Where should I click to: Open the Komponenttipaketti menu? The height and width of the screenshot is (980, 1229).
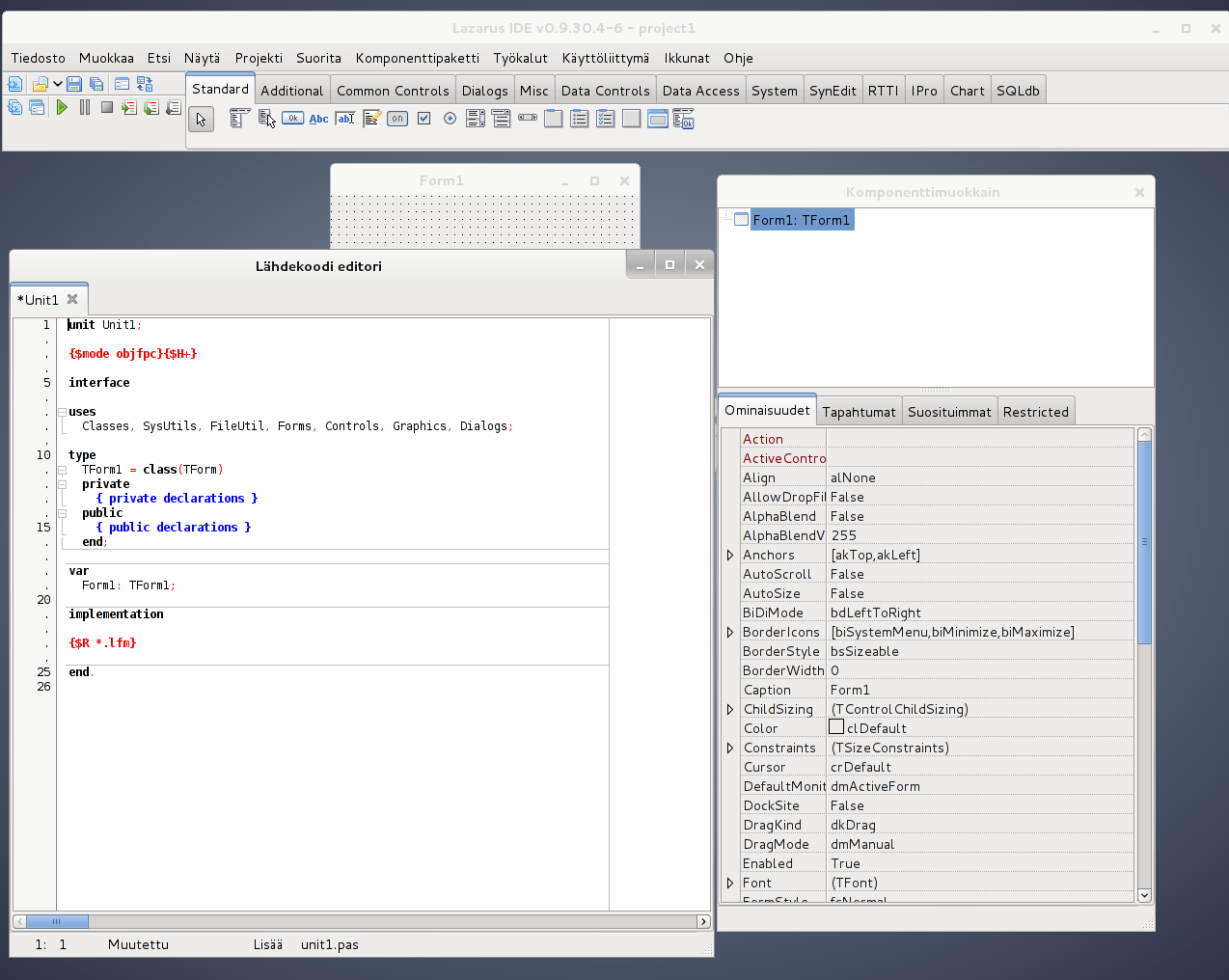(x=418, y=58)
